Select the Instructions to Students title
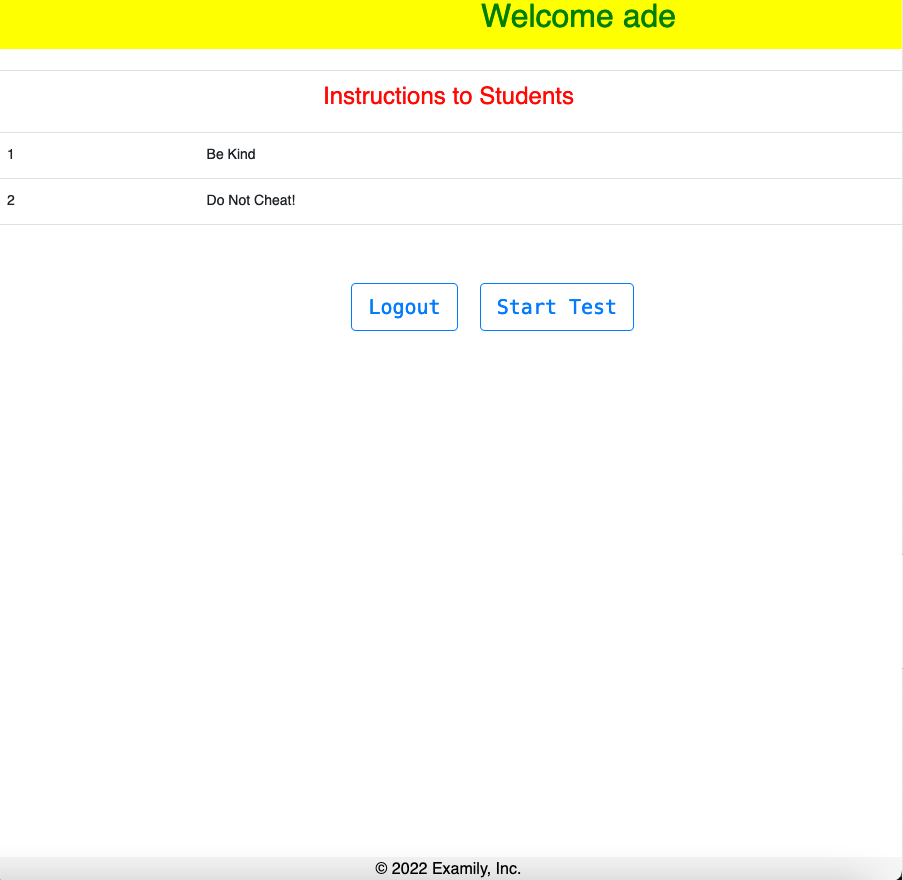This screenshot has width=903, height=880. pyautogui.click(x=448, y=96)
